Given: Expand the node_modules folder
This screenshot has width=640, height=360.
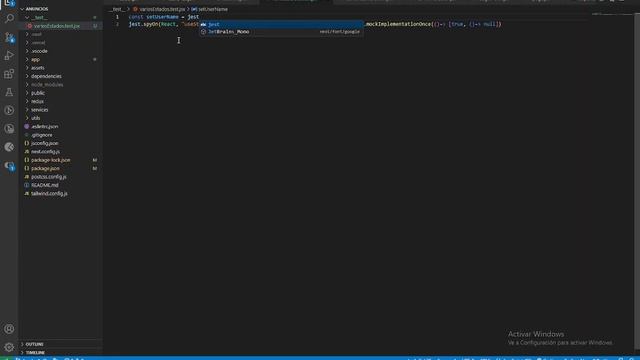Looking at the screenshot, I should click(x=47, y=84).
